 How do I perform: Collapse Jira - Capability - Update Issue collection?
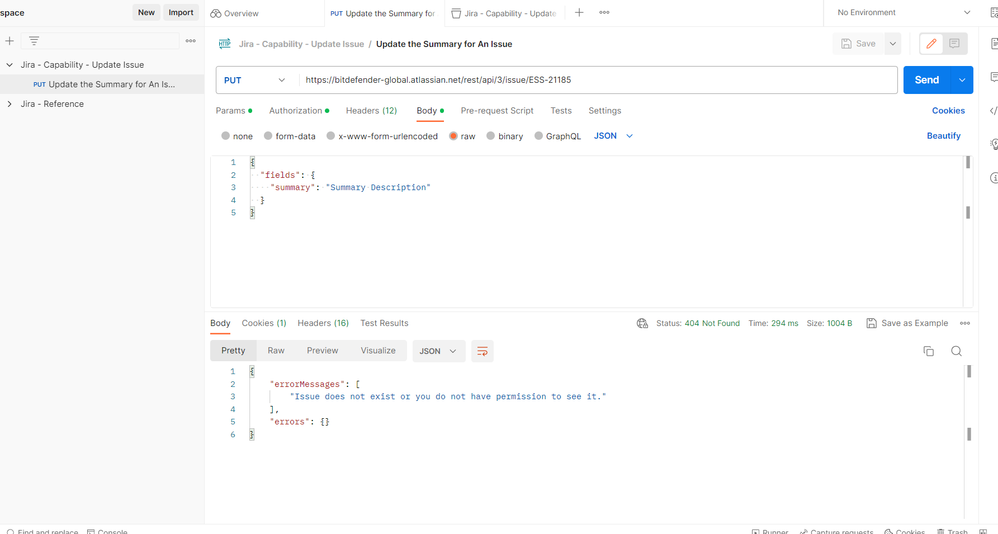coord(10,65)
